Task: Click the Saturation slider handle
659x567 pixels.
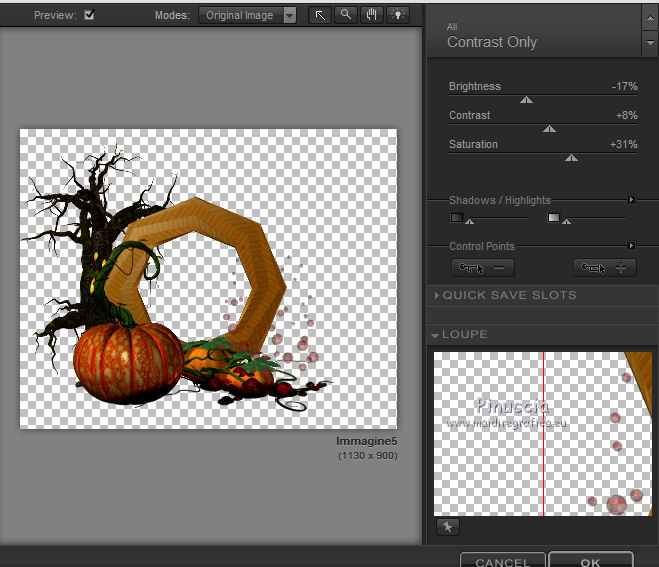Action: tap(571, 158)
